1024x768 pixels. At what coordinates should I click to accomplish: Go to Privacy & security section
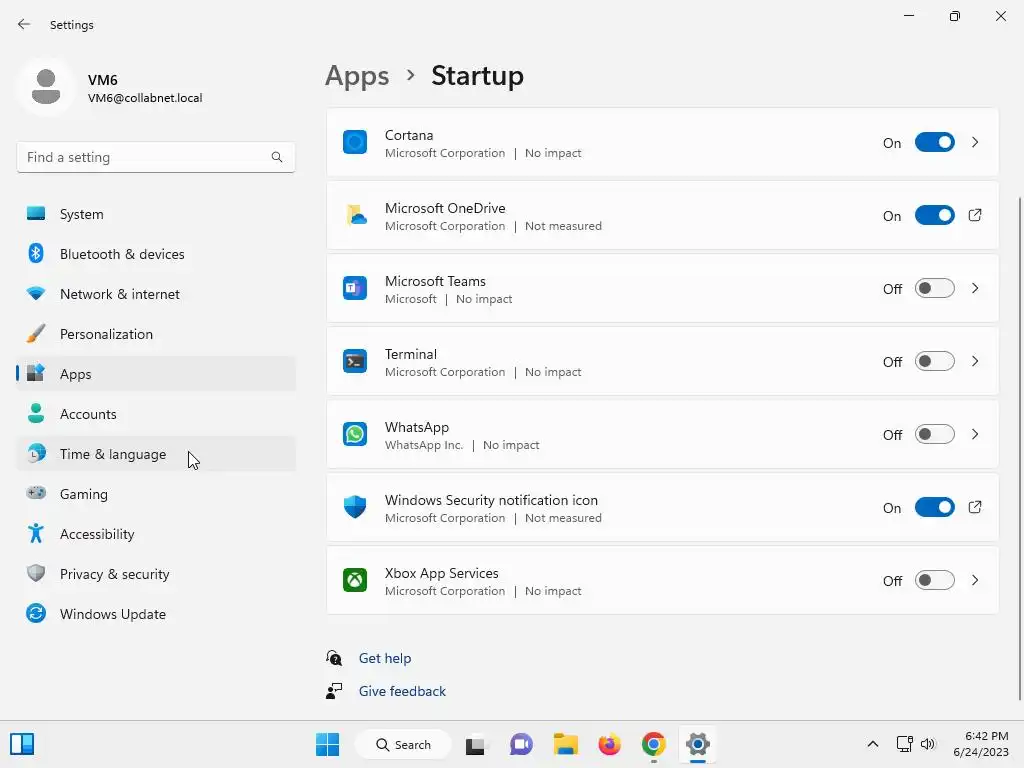tap(114, 574)
